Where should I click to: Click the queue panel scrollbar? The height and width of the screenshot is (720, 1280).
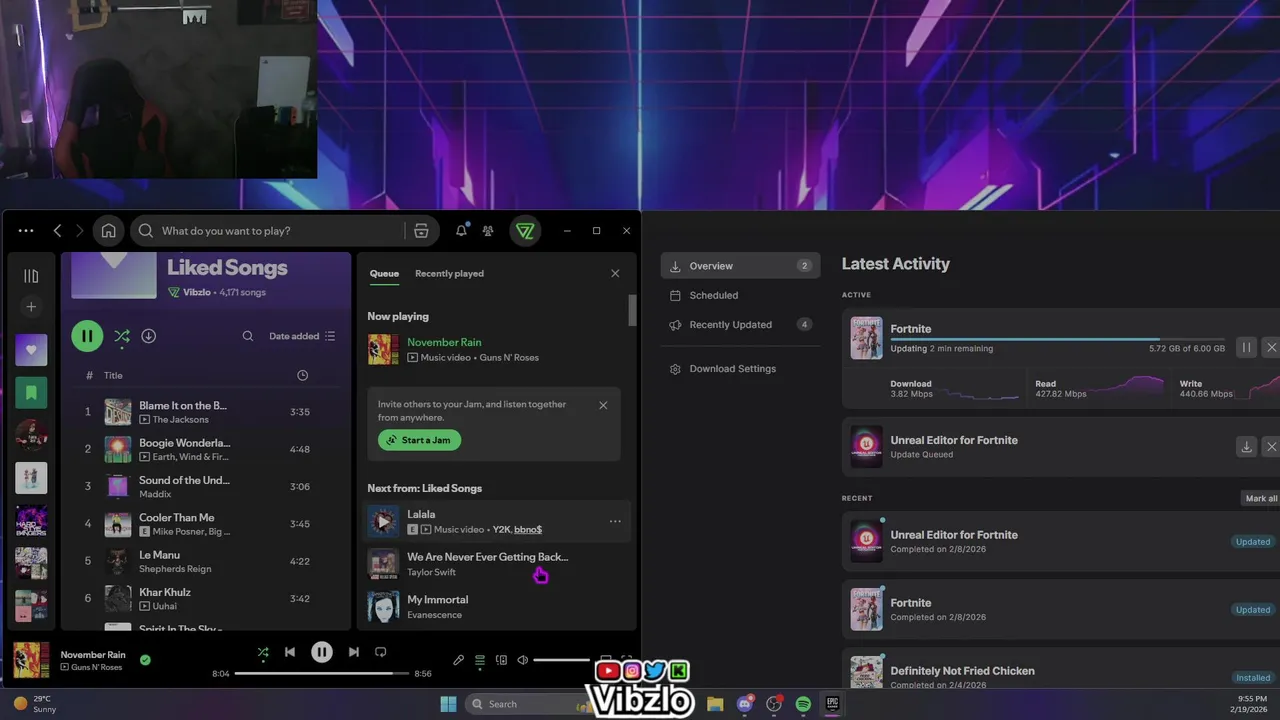[x=632, y=310]
